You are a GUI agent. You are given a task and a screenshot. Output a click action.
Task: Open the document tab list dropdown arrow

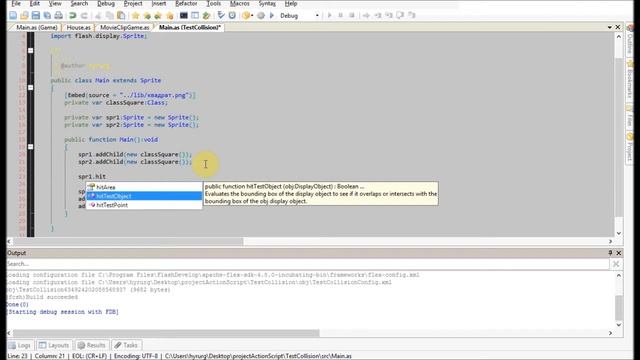tap(610, 27)
